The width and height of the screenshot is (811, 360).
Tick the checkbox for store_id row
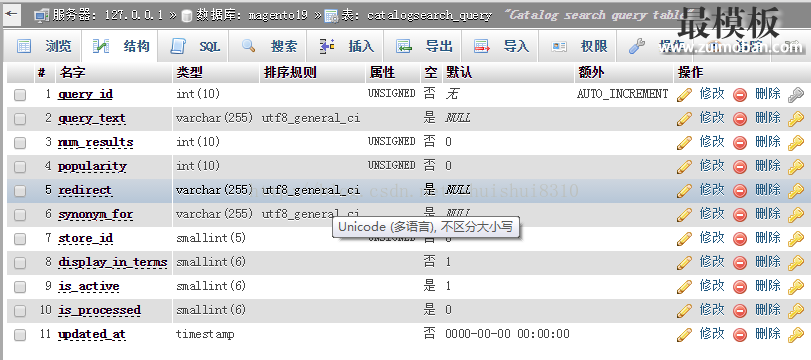coord(20,239)
